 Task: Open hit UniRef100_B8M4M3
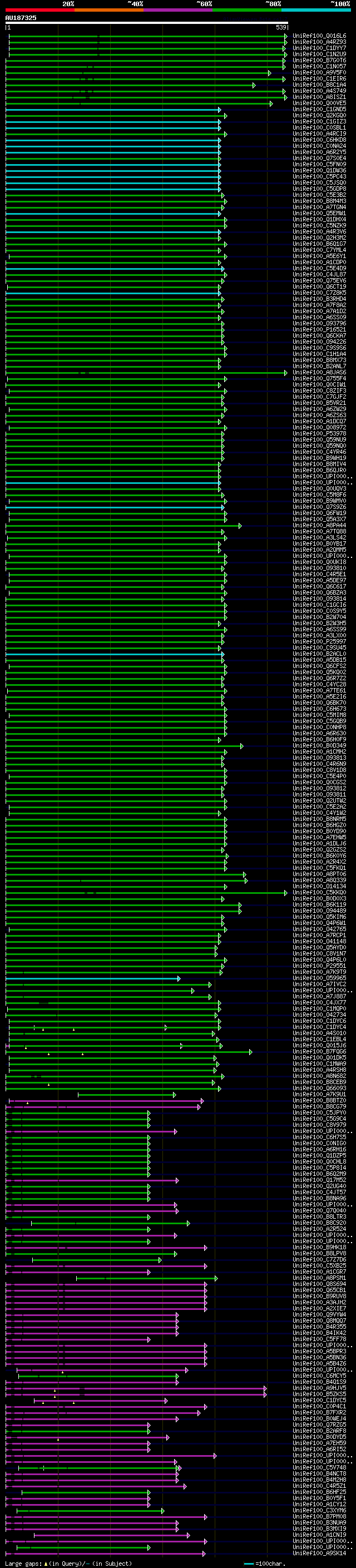click(x=319, y=201)
